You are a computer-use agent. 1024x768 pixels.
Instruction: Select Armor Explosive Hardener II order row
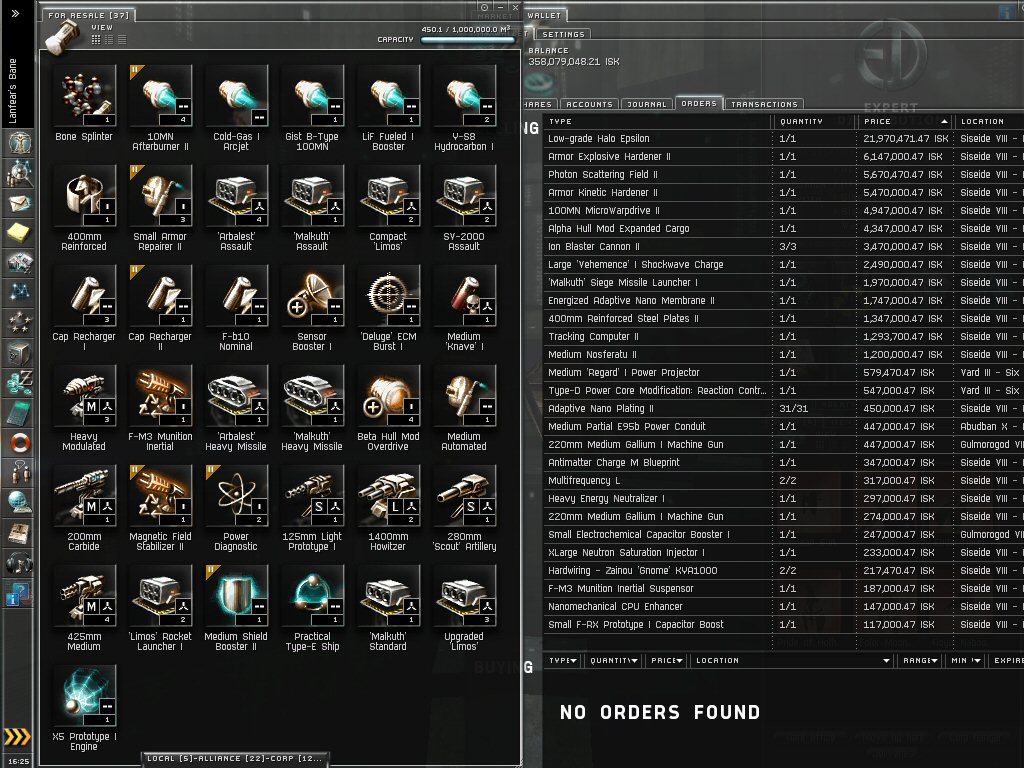coord(783,157)
